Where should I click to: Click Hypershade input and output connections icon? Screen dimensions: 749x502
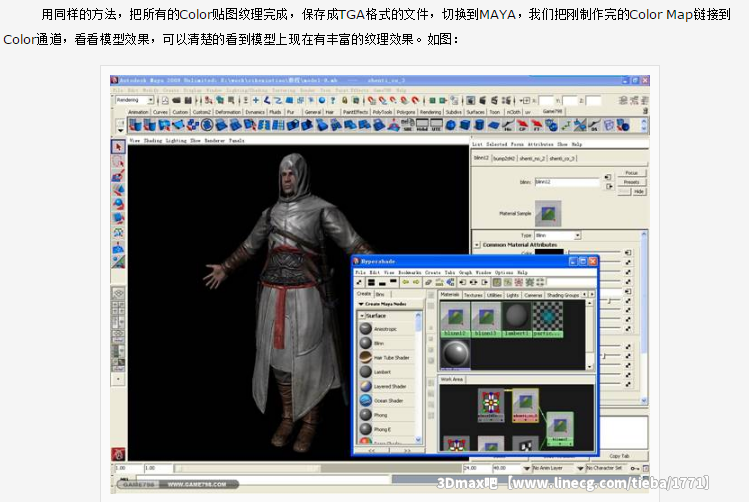(x=473, y=282)
